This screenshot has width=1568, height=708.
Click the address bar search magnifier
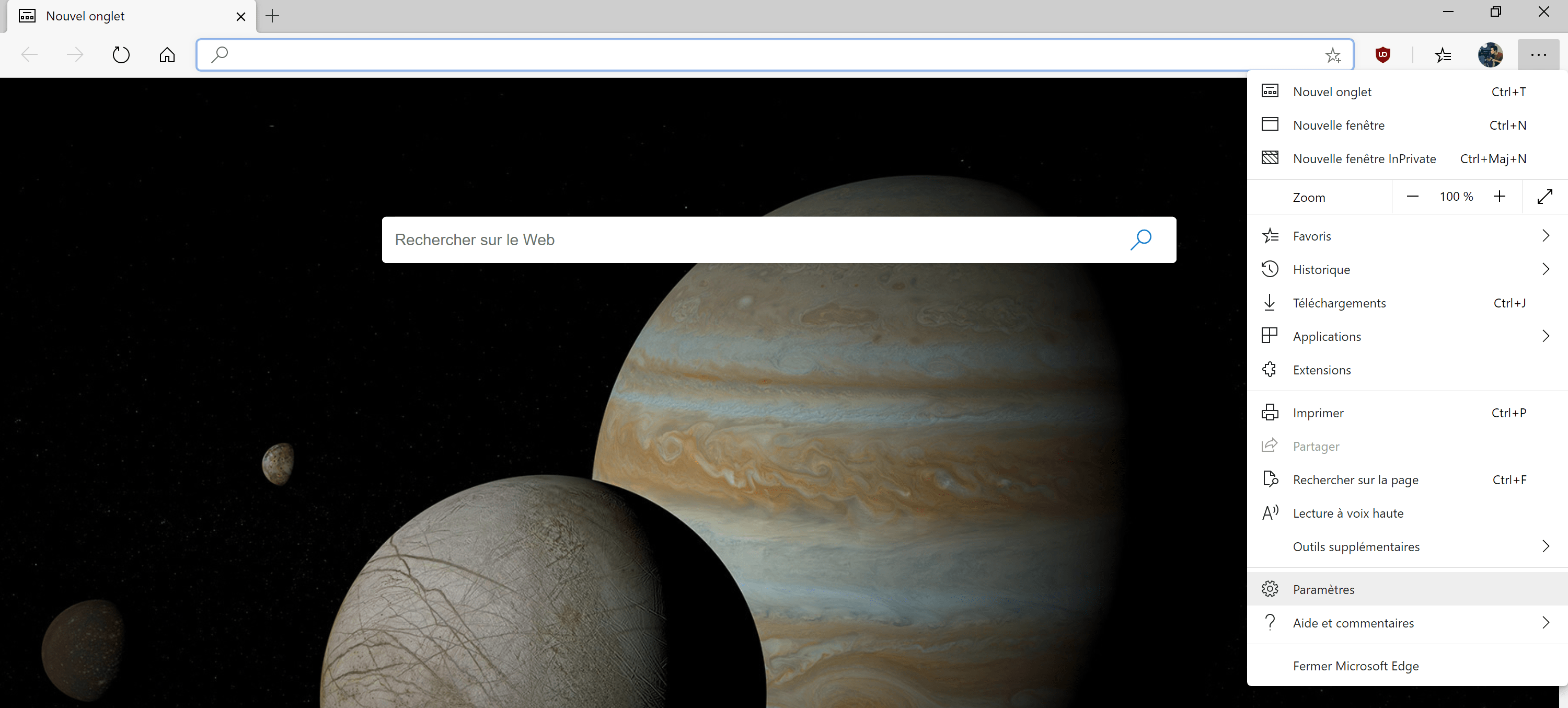[x=219, y=55]
